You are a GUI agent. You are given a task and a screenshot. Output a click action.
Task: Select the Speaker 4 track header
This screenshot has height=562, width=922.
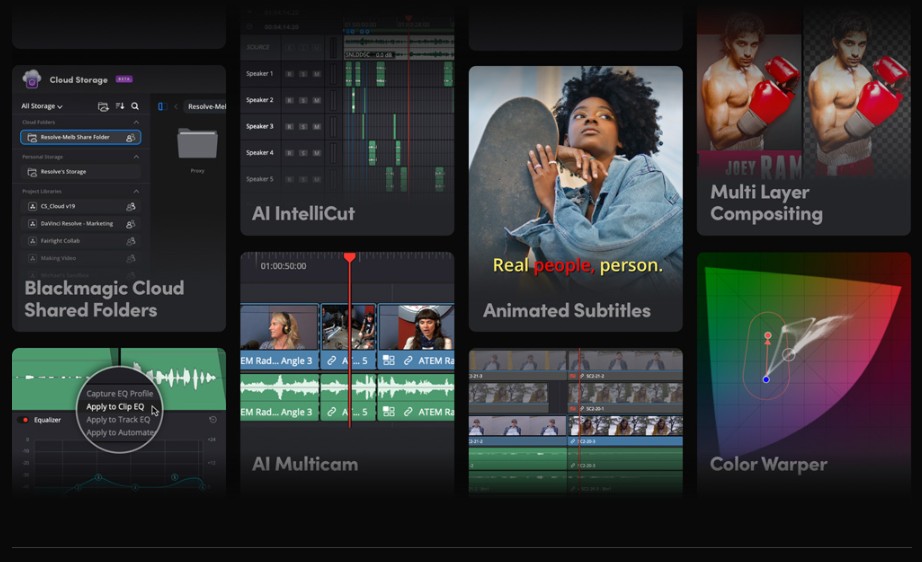tap(259, 153)
